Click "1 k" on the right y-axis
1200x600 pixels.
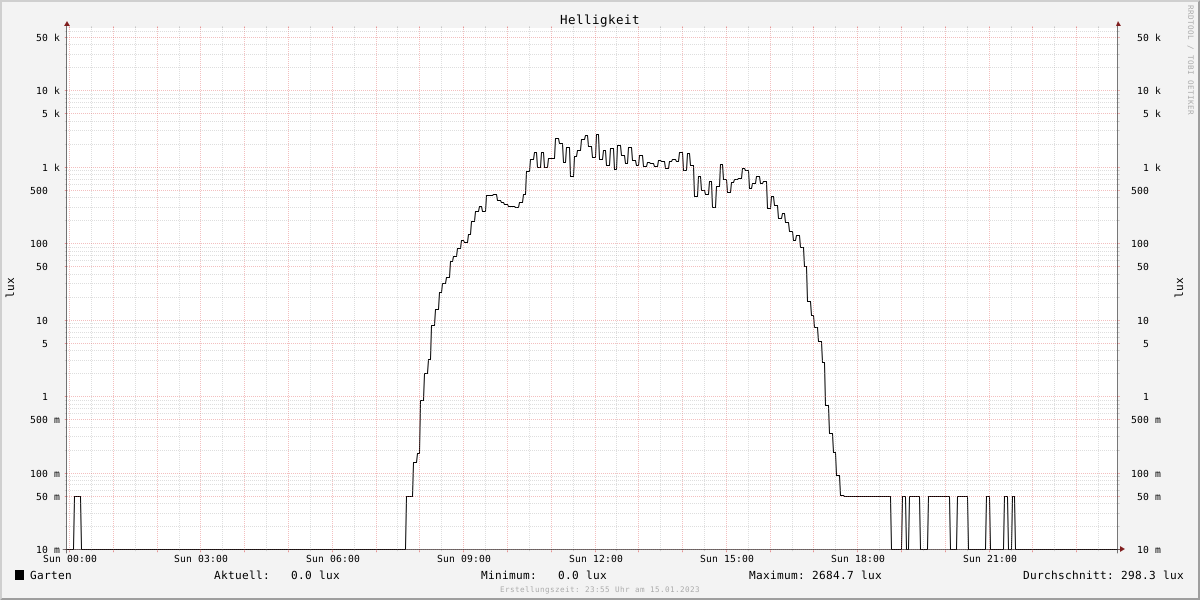[x=1152, y=168]
